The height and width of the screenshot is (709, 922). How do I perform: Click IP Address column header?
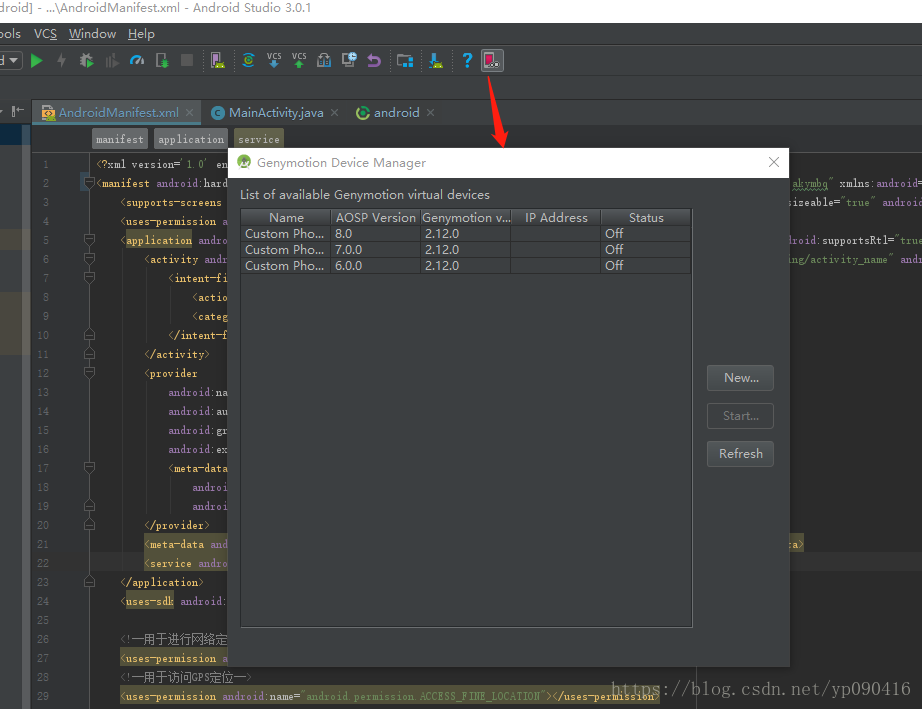[556, 218]
